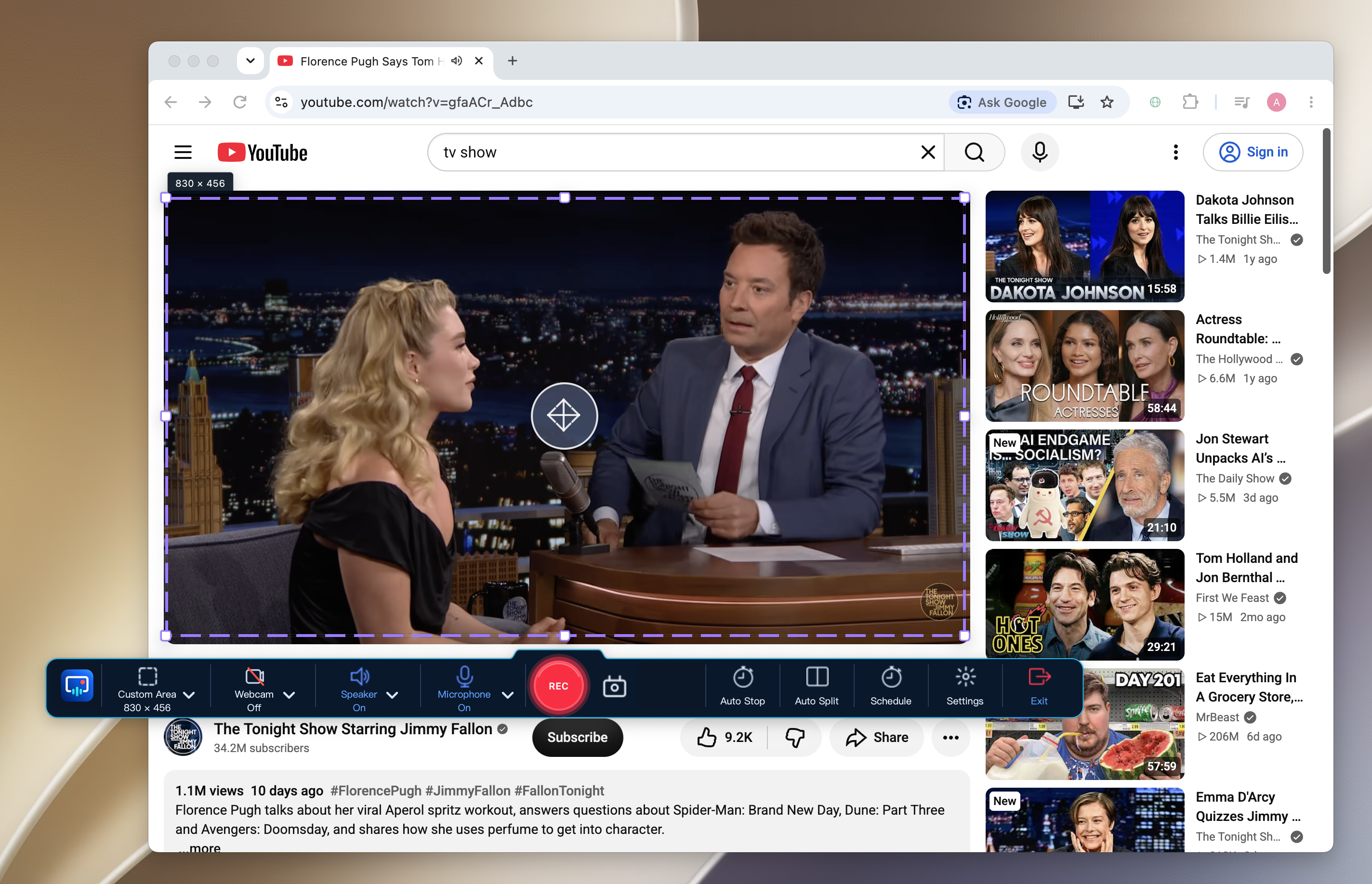Open Dakota Johnson video thumbnail
This screenshot has height=884, width=1372.
(1084, 246)
